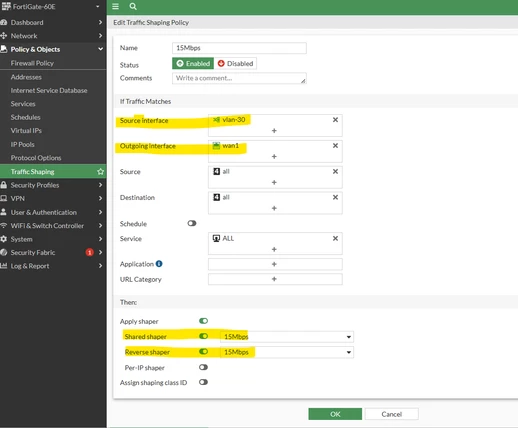Click into the Comments text field
Screen dimensions: 518x428
coord(239,78)
